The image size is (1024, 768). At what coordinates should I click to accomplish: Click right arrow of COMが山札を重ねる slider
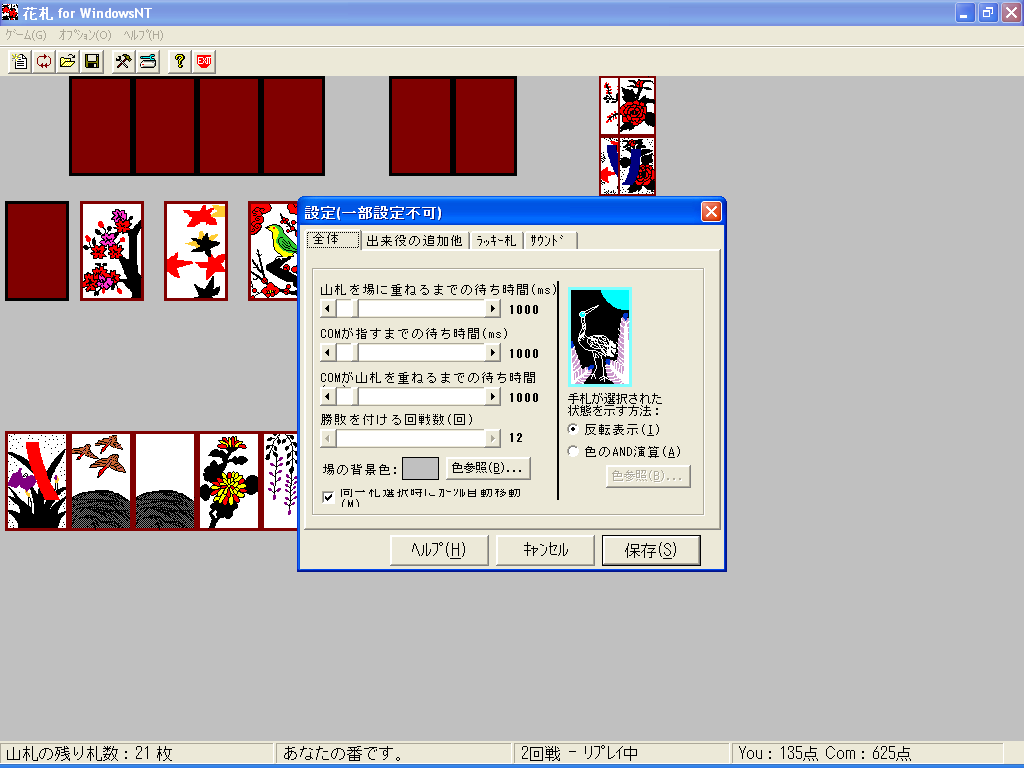(493, 396)
